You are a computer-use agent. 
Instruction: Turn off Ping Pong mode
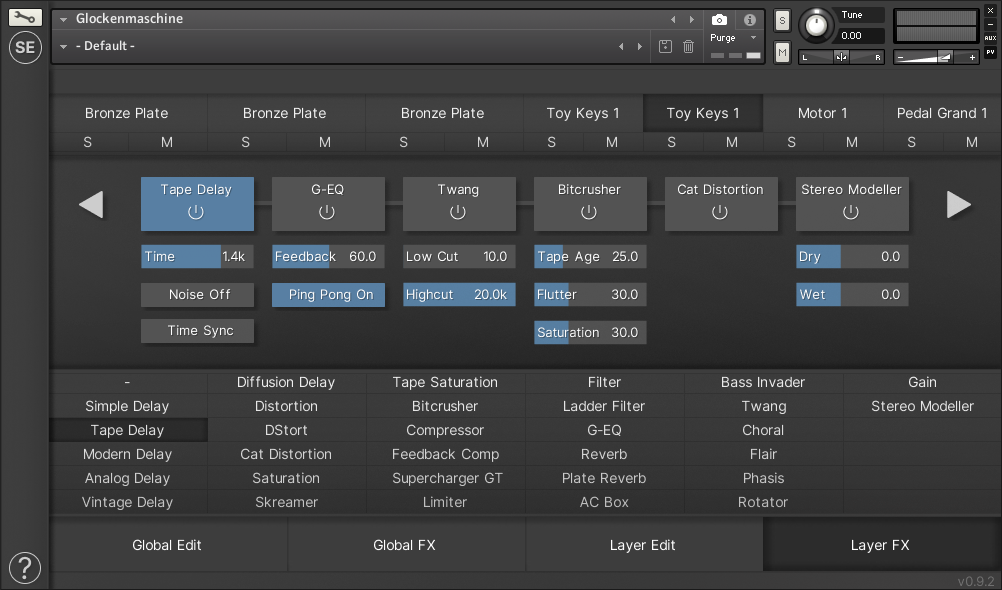point(329,295)
